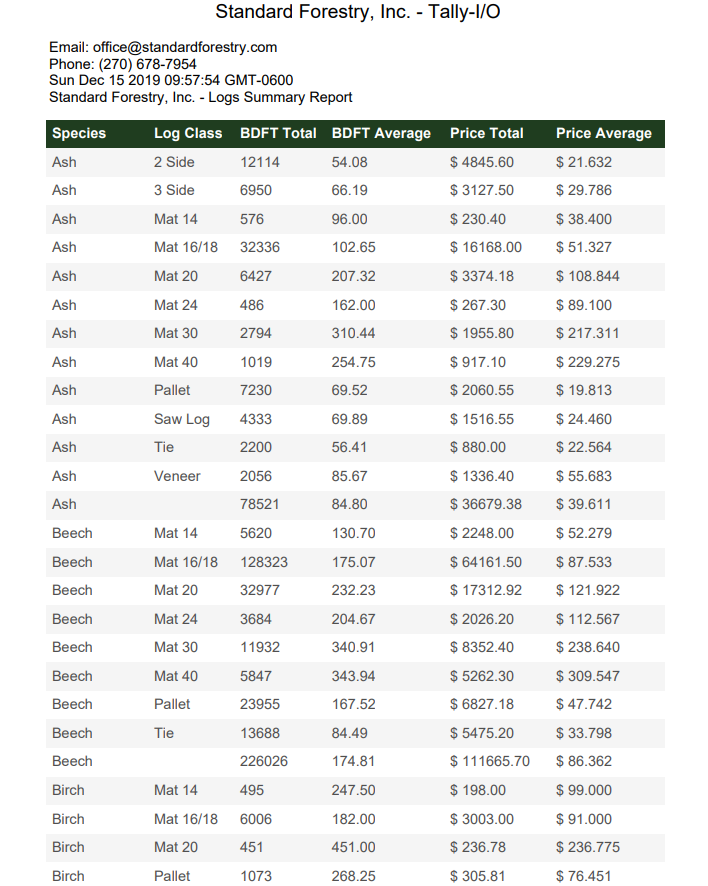Click the Species column header

click(x=79, y=133)
